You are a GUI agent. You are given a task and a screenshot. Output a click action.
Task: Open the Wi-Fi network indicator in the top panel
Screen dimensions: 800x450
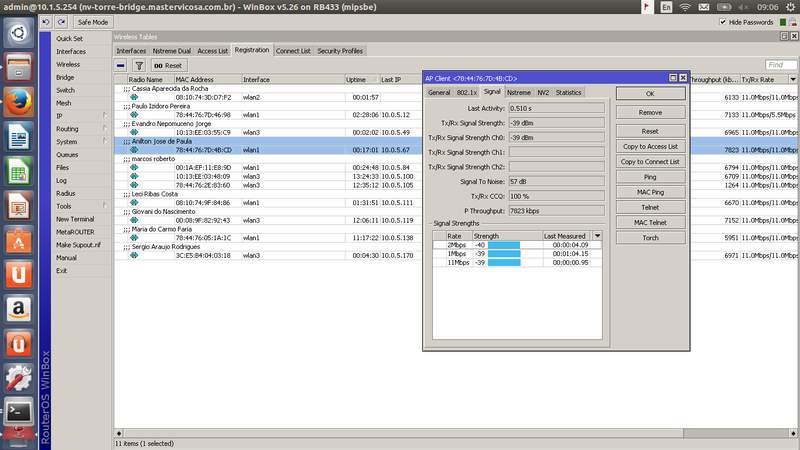point(685,7)
